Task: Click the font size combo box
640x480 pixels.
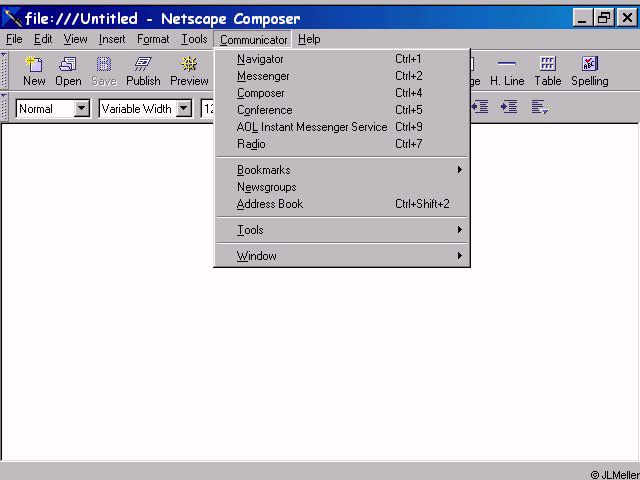Action: click(207, 109)
